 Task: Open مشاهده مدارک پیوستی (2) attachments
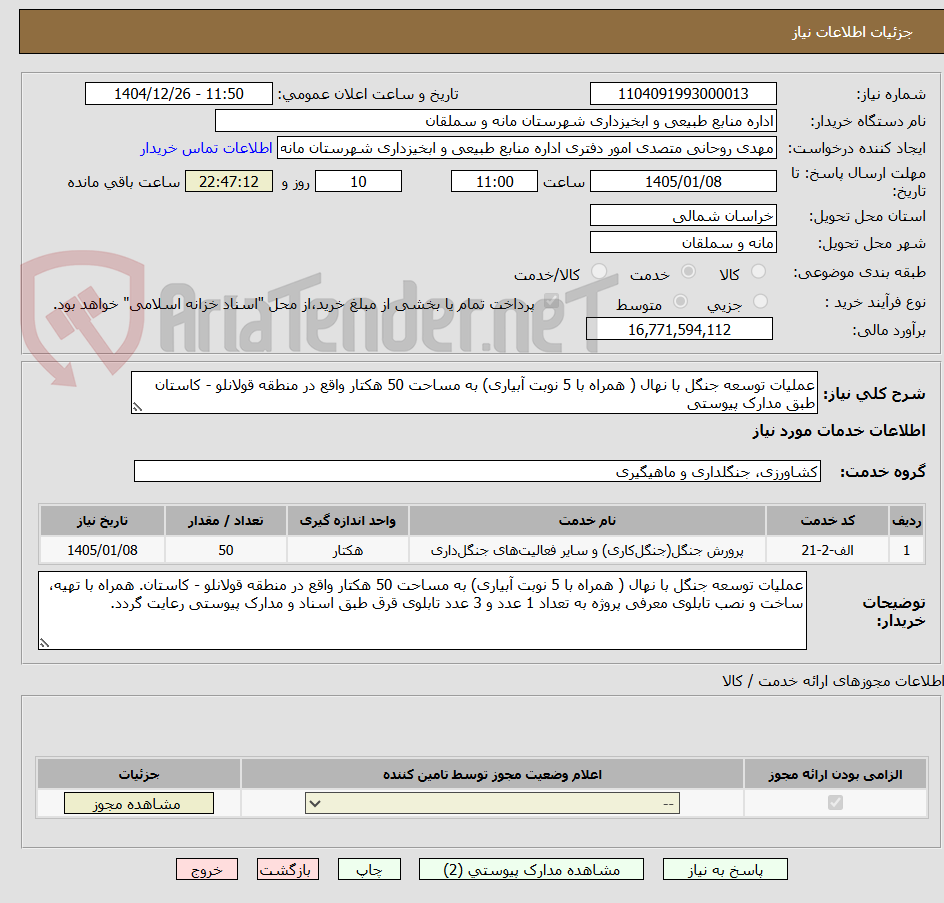[531, 870]
